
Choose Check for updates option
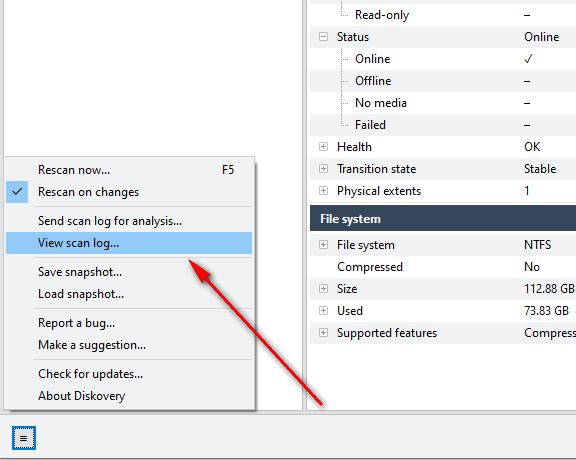pos(129,374)
